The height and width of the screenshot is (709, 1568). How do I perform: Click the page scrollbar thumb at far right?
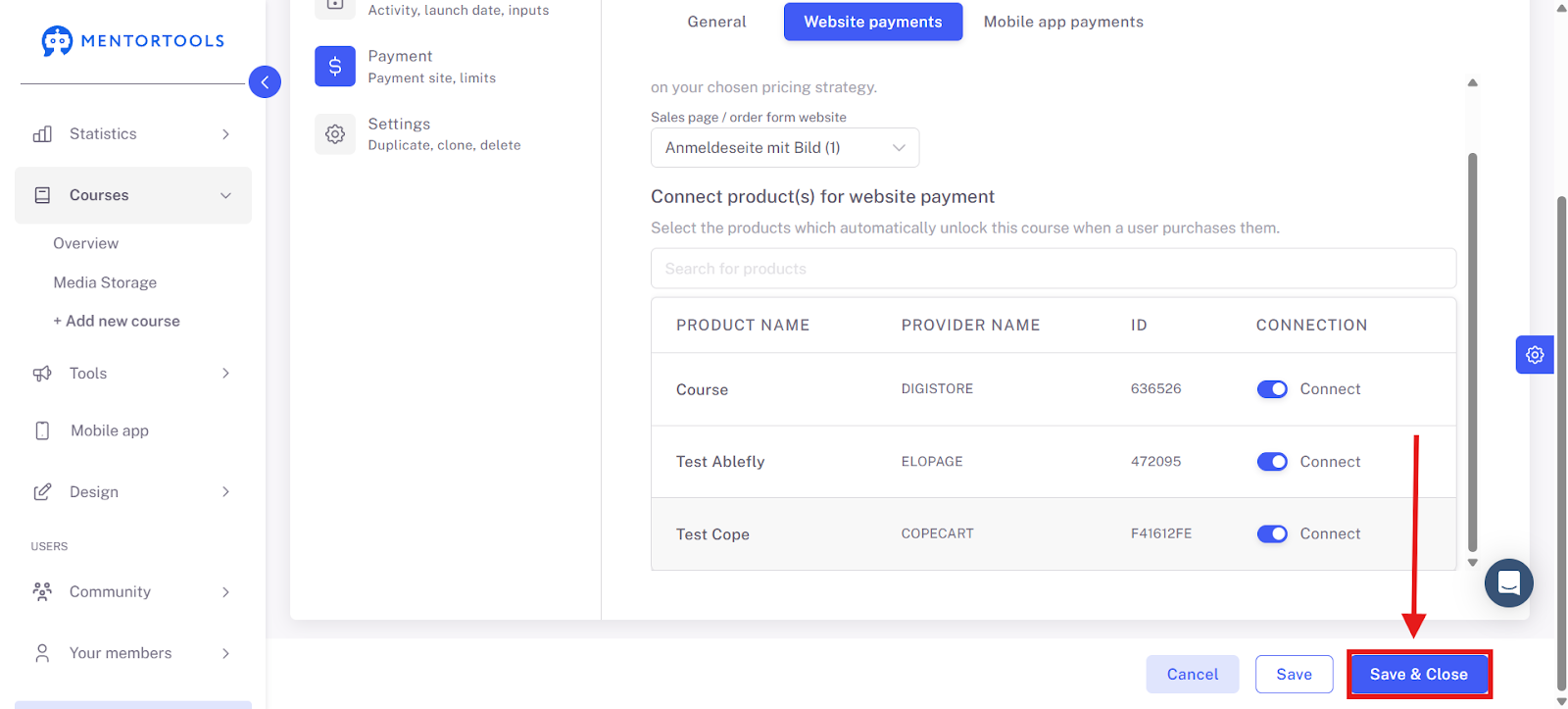[x=1561, y=443]
